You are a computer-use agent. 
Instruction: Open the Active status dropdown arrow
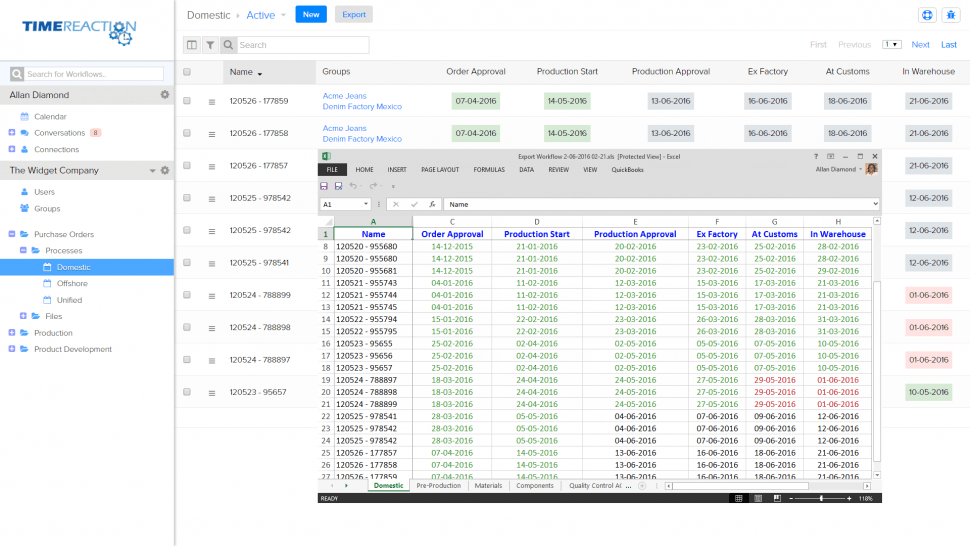click(x=283, y=15)
